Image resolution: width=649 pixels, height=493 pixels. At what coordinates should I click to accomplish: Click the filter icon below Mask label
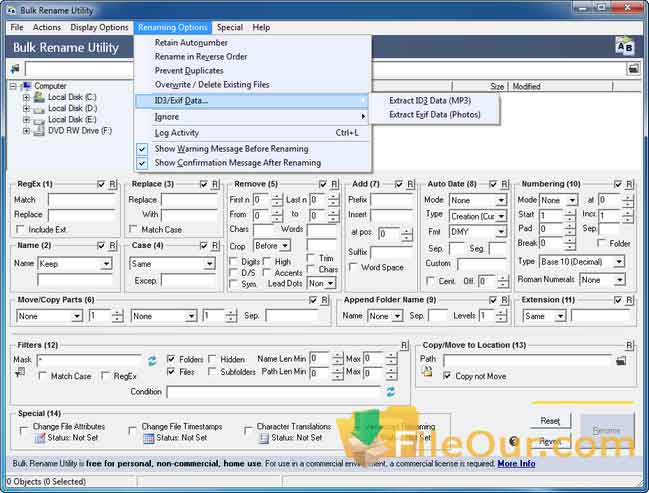[19, 374]
